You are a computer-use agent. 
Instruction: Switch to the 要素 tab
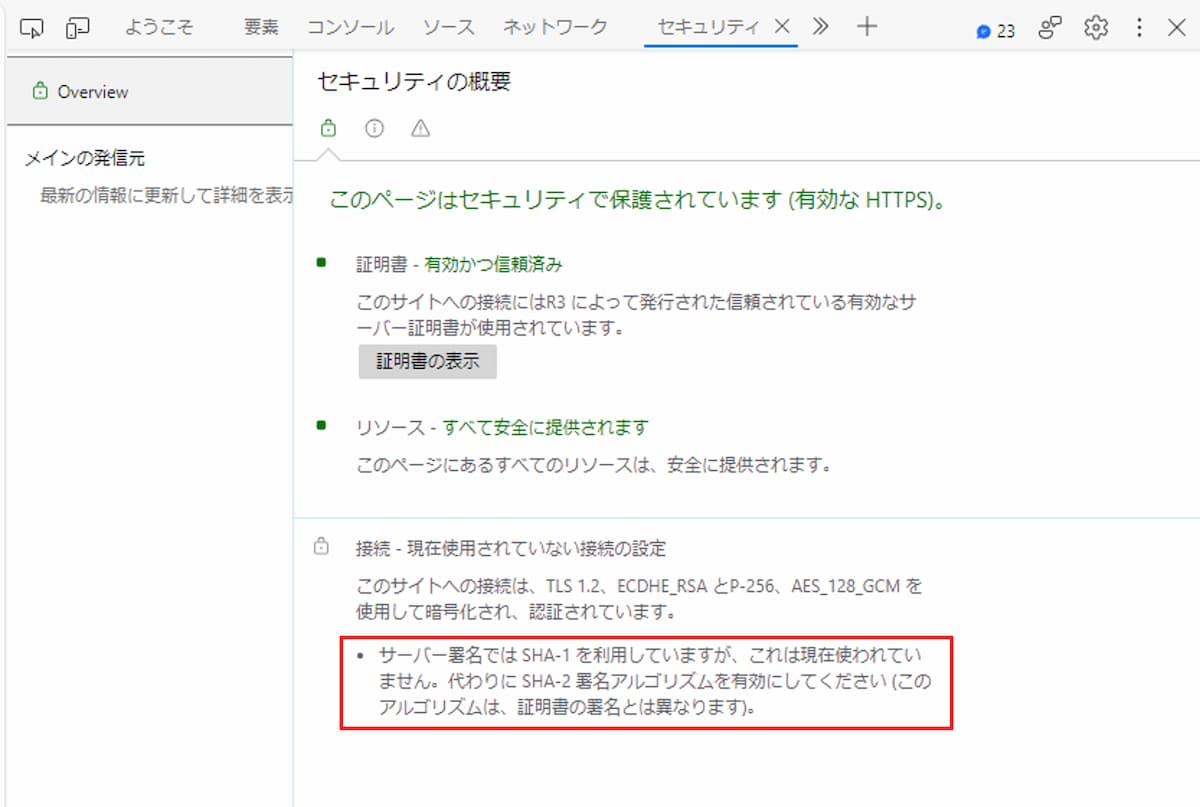coord(260,27)
